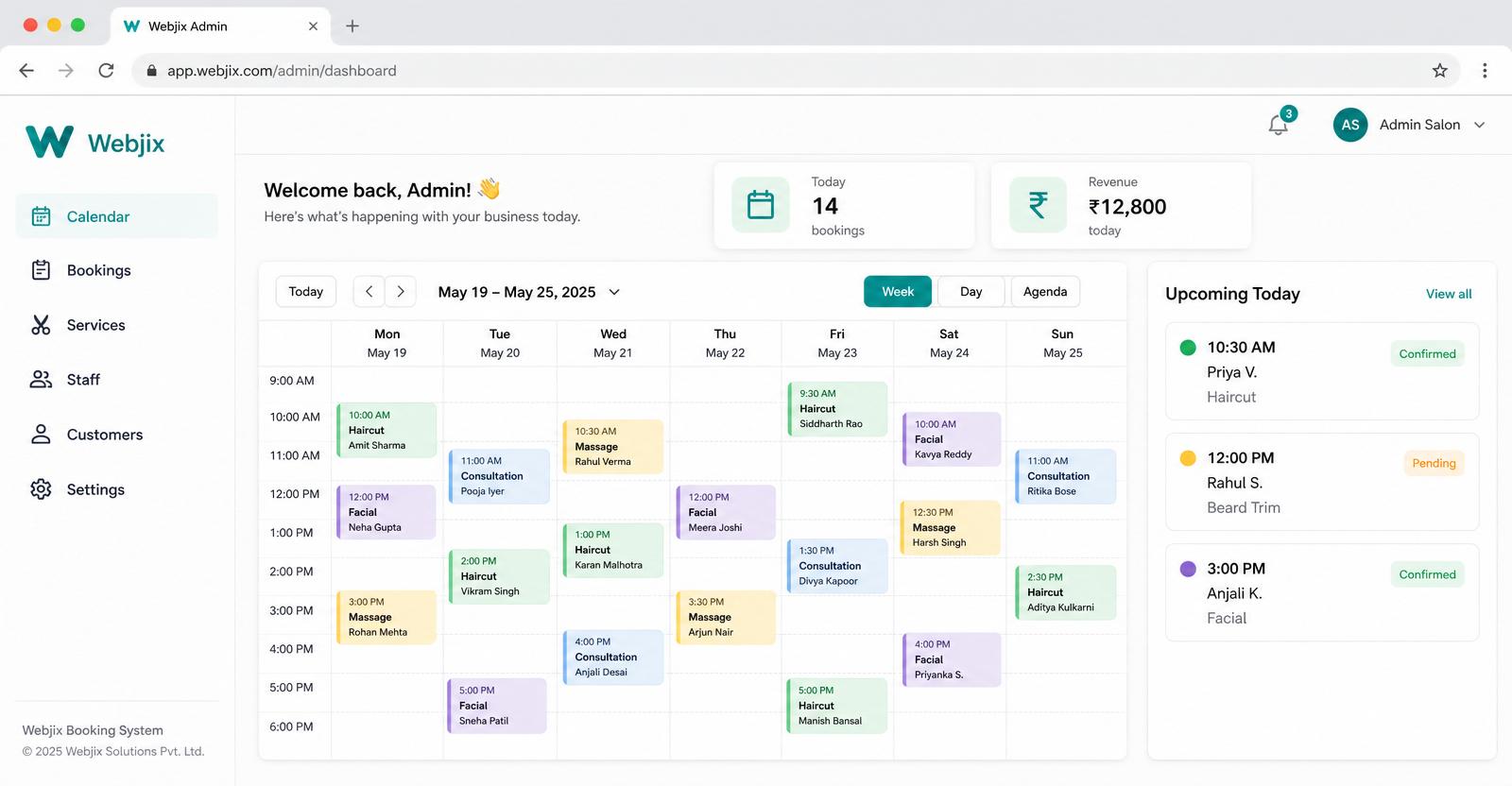Click the calendar icon in Today bookings card
1512x786 pixels.
[761, 205]
